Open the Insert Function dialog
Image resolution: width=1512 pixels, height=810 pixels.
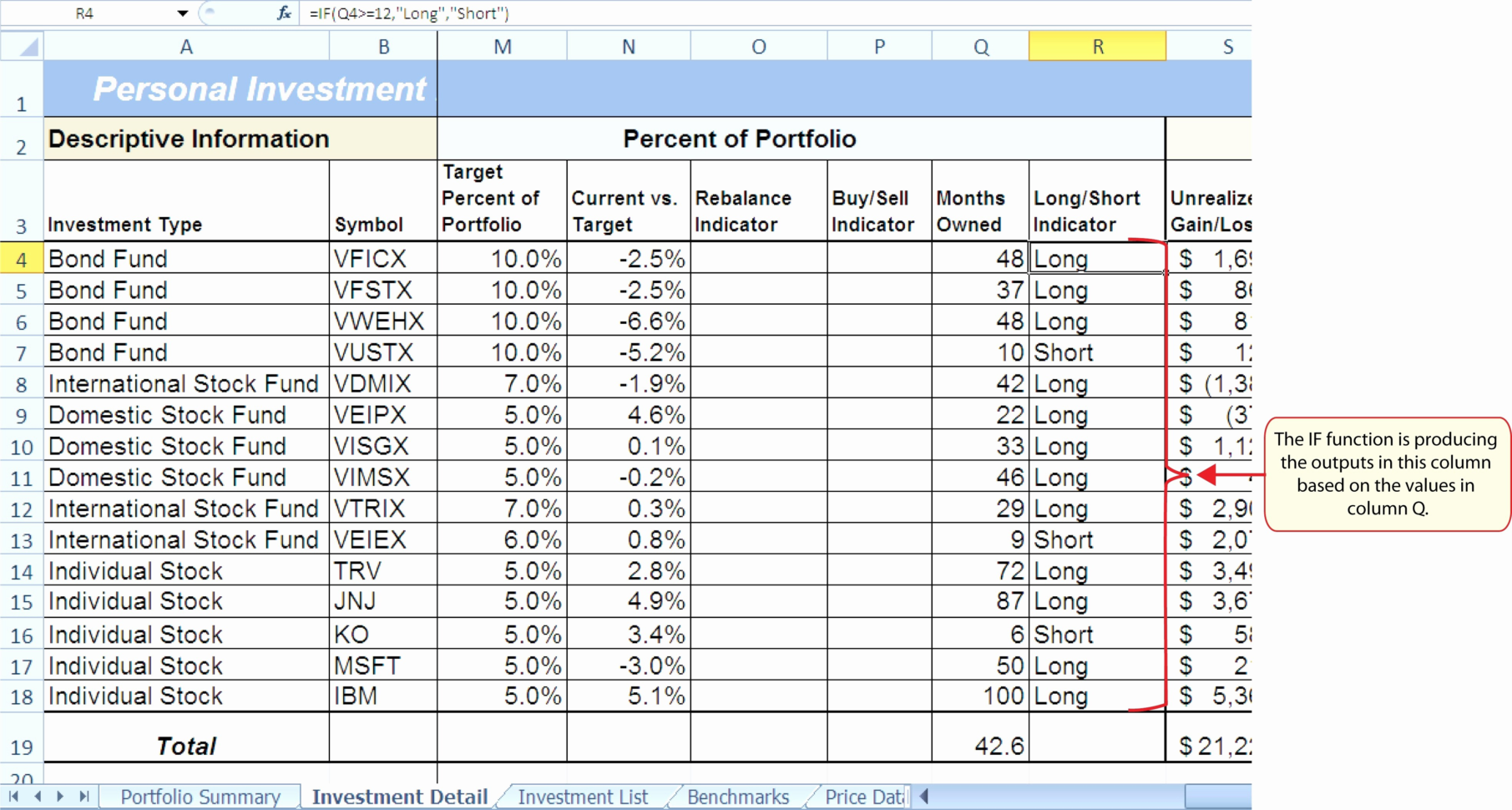[284, 13]
